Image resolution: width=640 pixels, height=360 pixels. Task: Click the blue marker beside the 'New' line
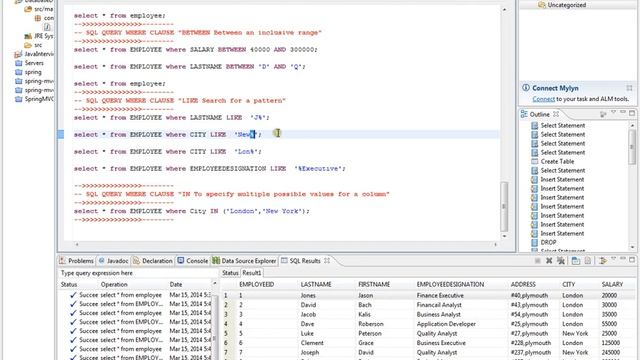pyautogui.click(x=61, y=134)
